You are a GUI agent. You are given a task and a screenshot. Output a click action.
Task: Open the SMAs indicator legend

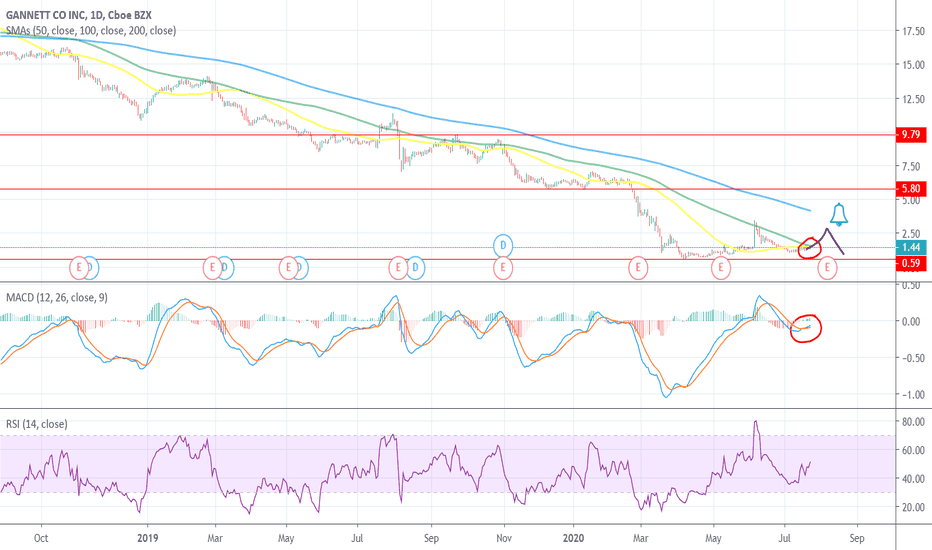pos(91,30)
